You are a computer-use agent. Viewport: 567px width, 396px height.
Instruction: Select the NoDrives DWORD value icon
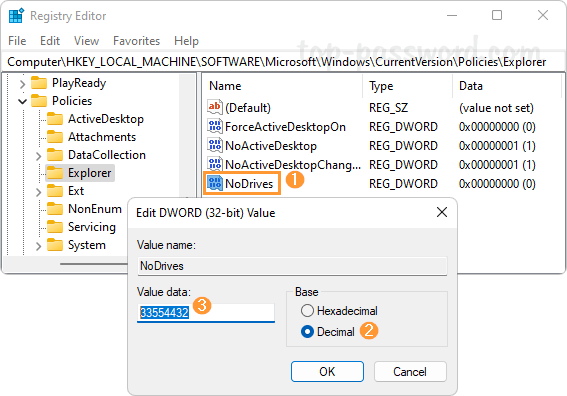(x=214, y=183)
